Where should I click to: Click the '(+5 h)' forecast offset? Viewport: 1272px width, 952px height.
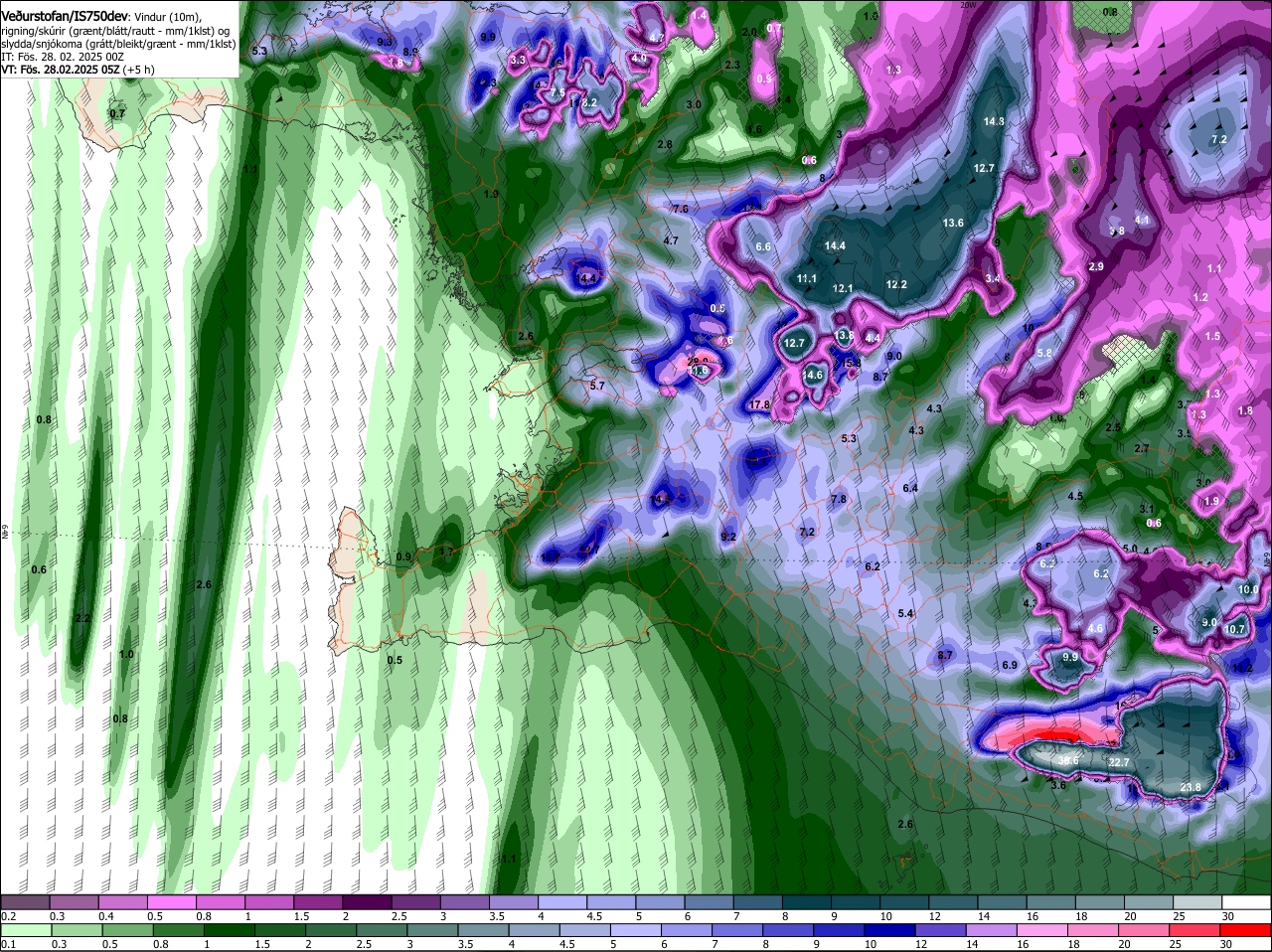pyautogui.click(x=139, y=70)
